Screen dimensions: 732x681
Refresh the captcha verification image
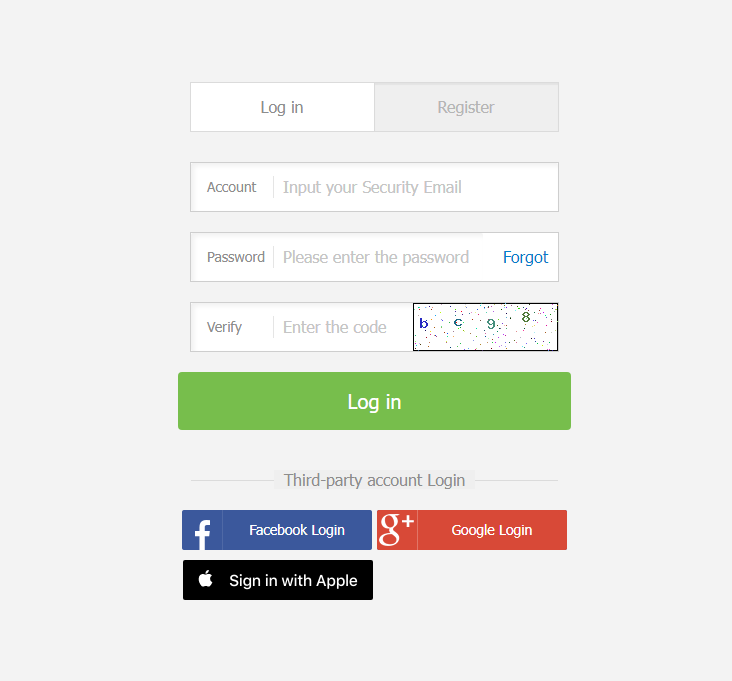(x=486, y=327)
